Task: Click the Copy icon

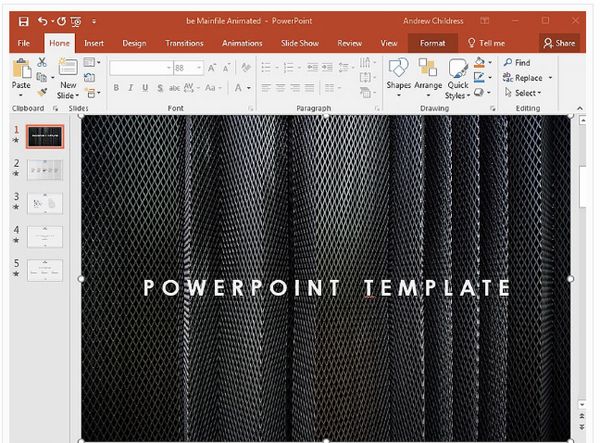Action: coord(41,78)
